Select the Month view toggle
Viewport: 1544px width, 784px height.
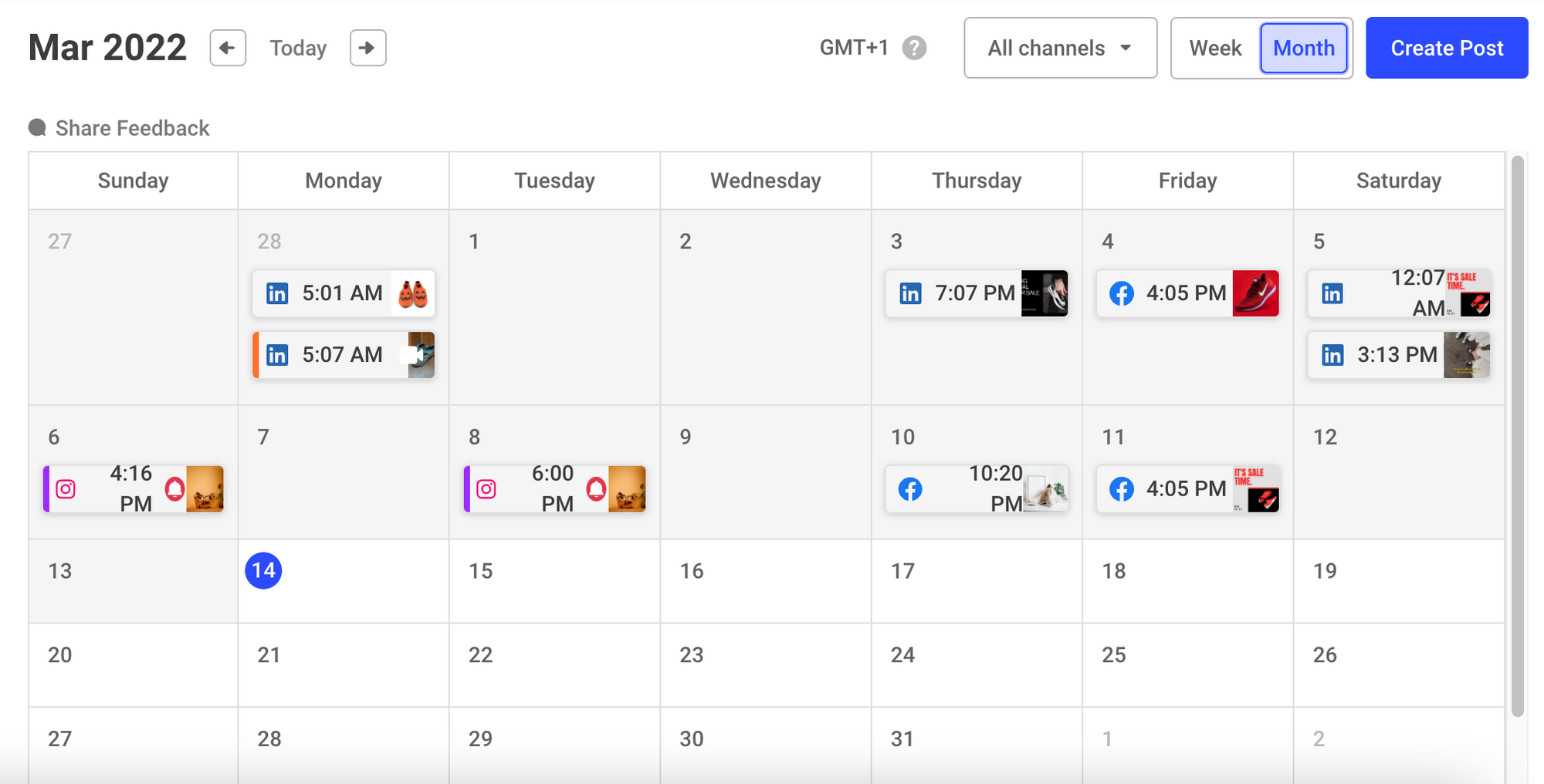click(x=1304, y=48)
